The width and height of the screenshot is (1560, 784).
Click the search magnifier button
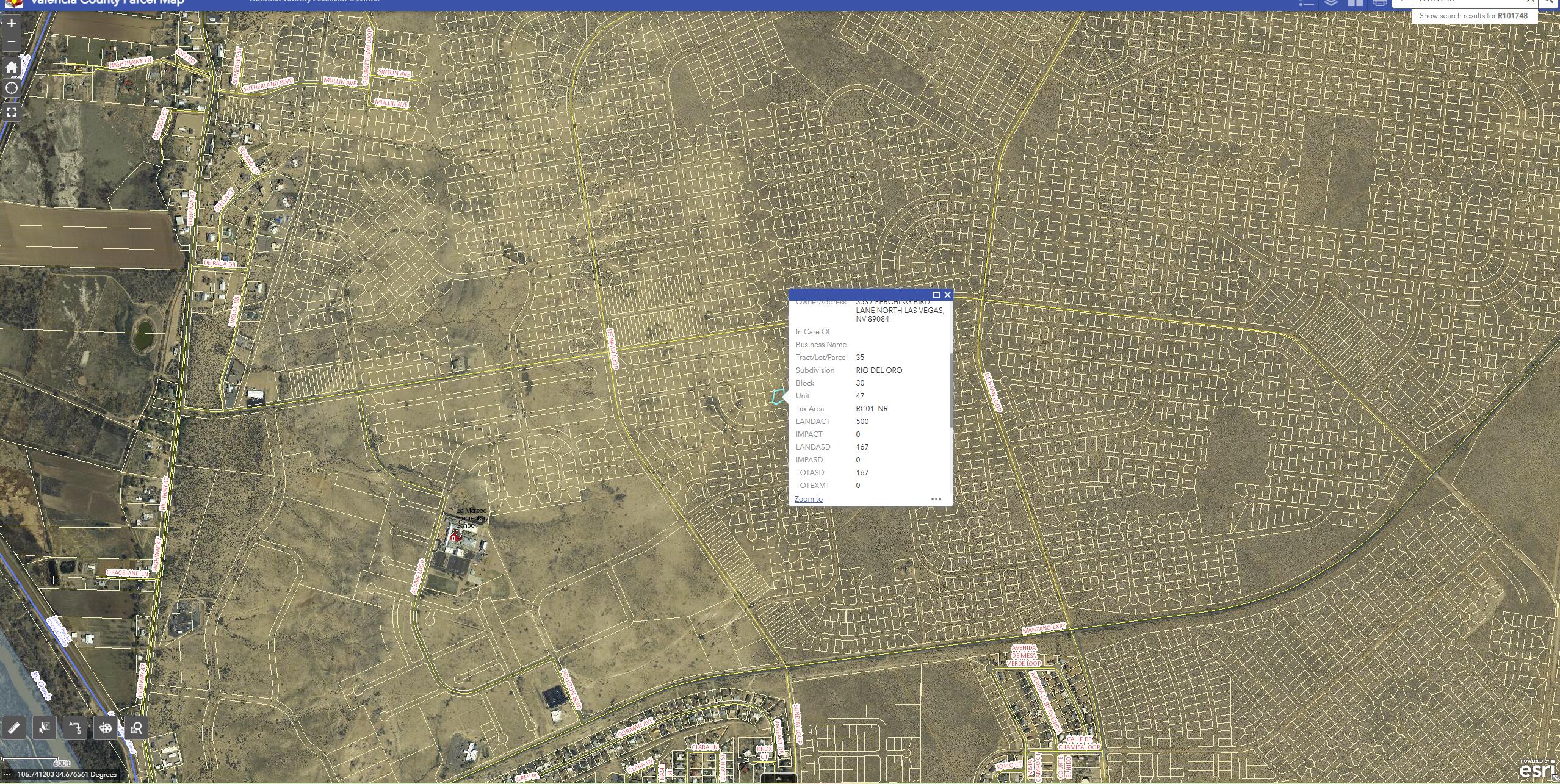click(1549, 2)
